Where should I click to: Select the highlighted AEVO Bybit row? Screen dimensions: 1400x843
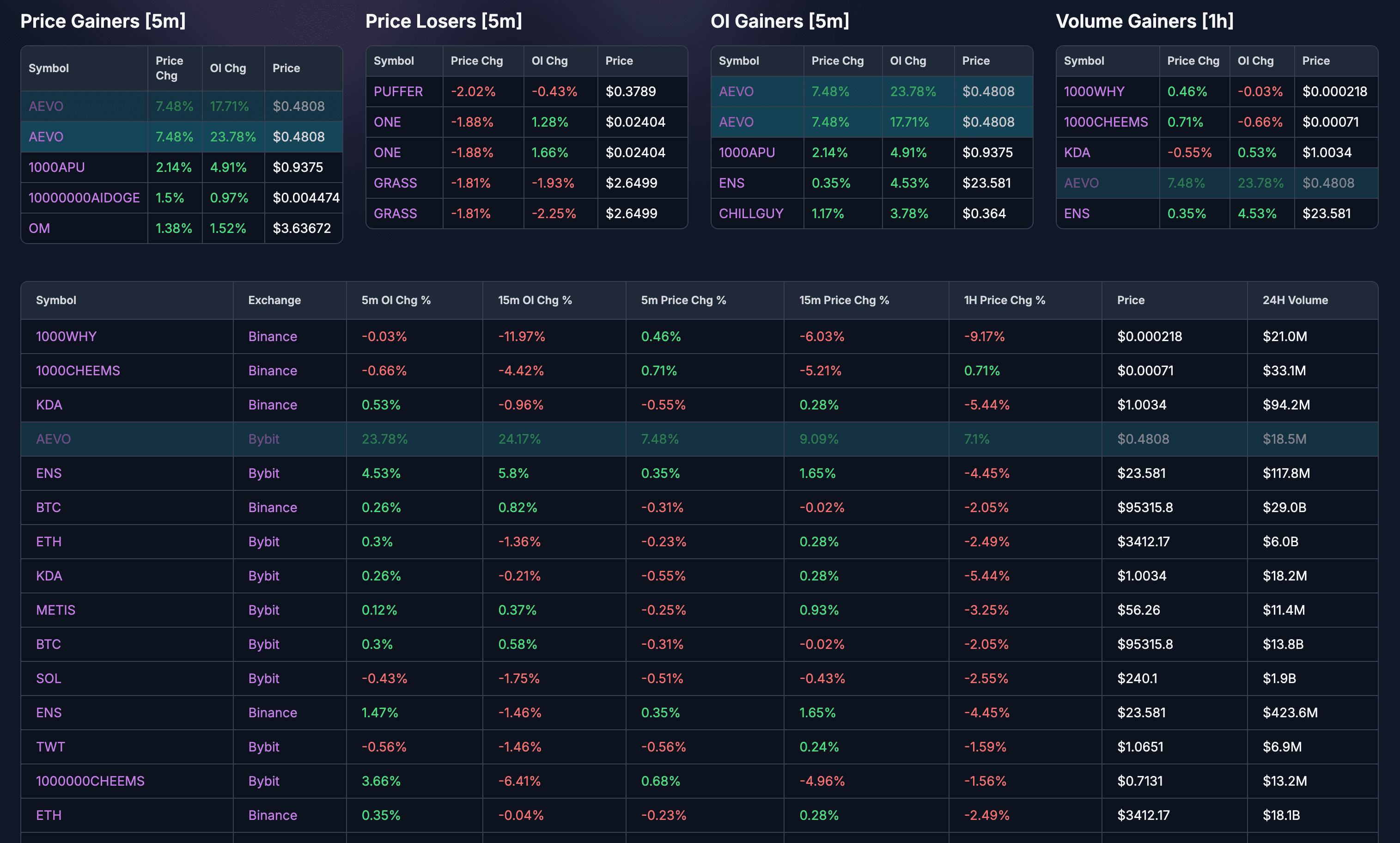[53, 439]
